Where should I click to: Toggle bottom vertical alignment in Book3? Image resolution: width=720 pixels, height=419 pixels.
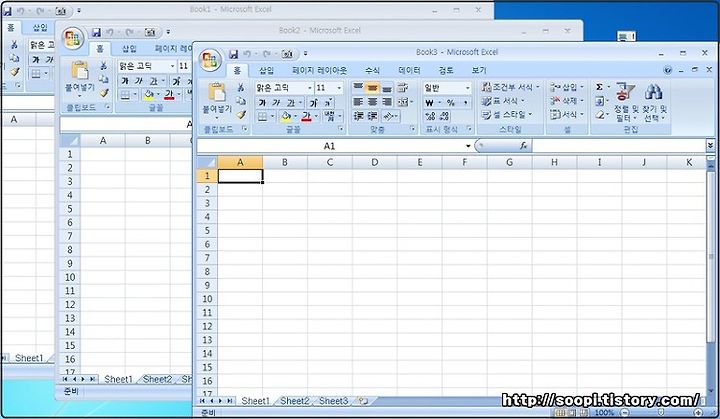(387, 87)
